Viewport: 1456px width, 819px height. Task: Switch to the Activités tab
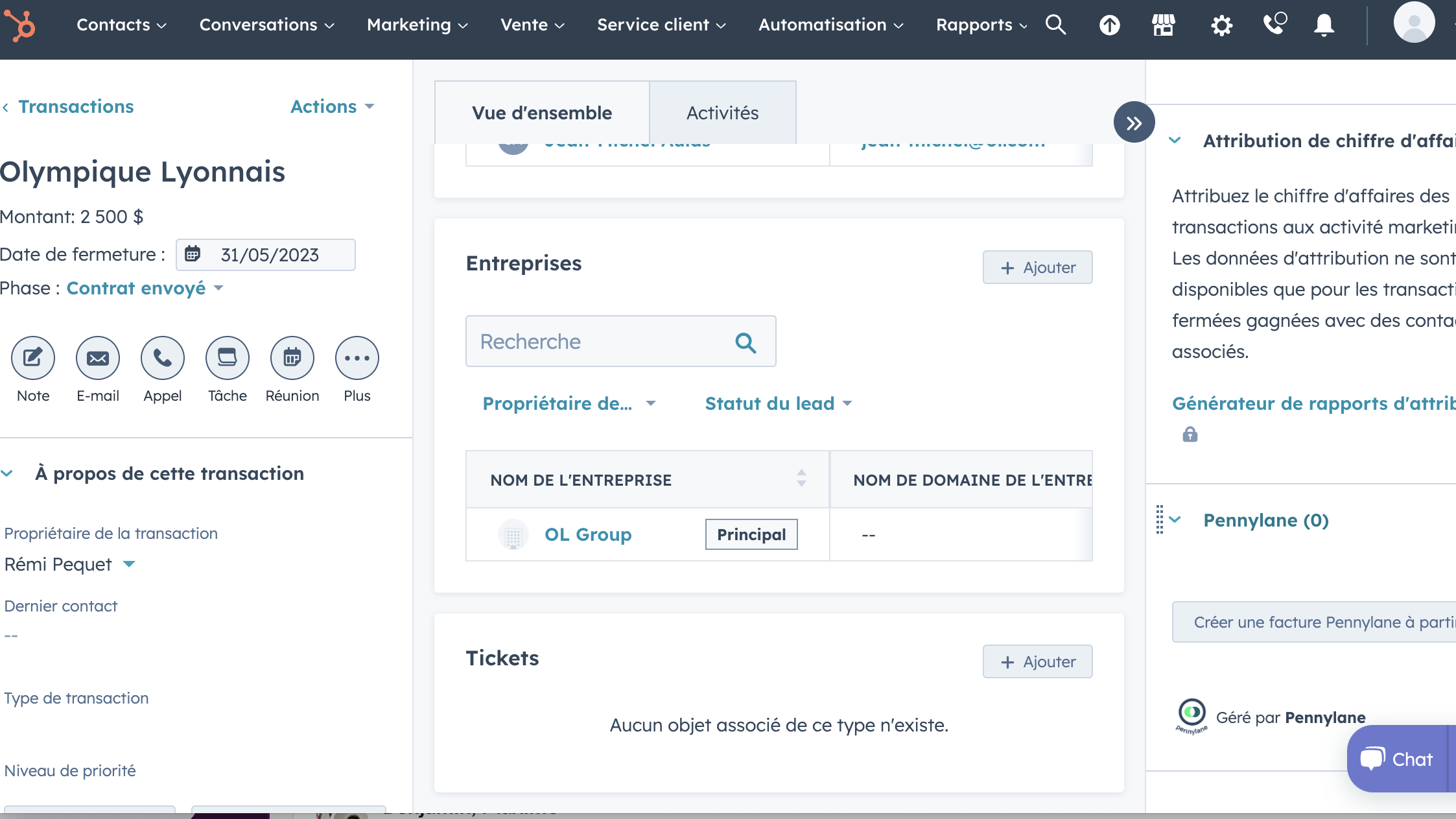pyautogui.click(x=722, y=113)
